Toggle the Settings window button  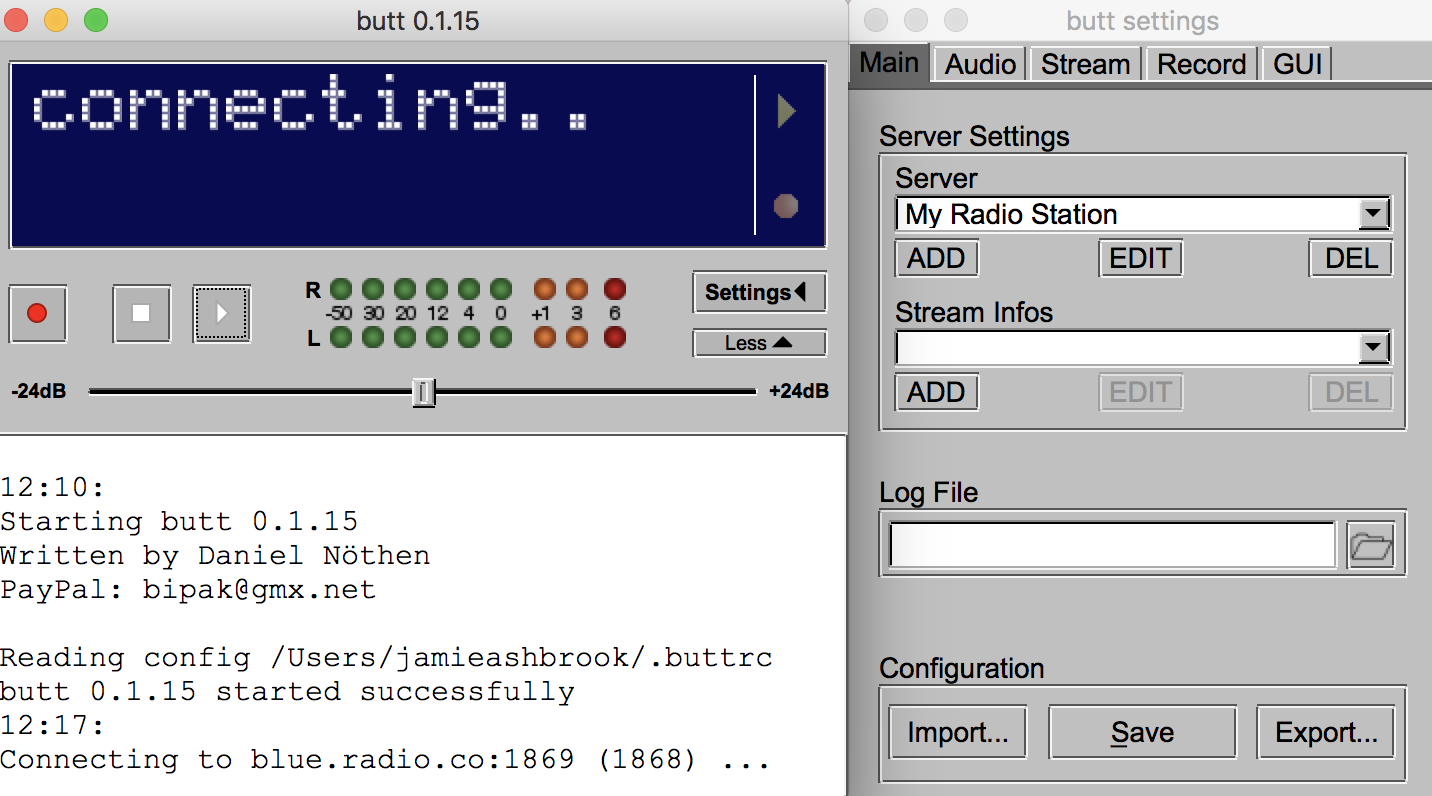point(759,293)
